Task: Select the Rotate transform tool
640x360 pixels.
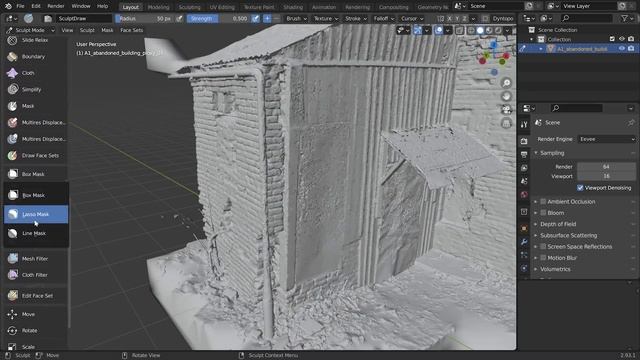Action: pyautogui.click(x=35, y=331)
